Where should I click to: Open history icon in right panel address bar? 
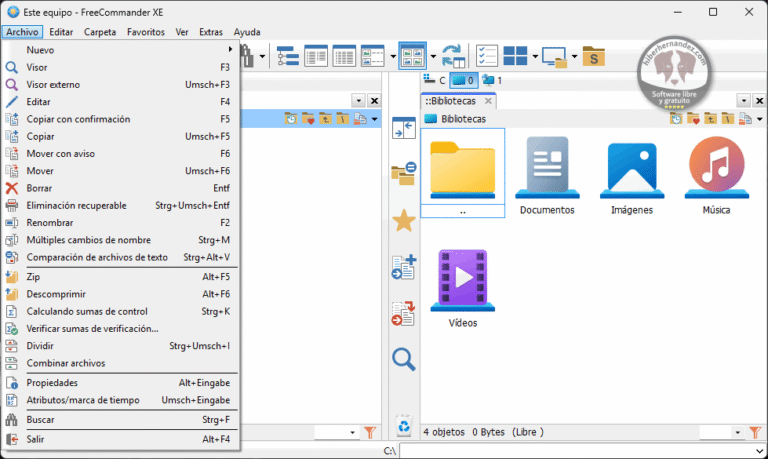point(676,119)
